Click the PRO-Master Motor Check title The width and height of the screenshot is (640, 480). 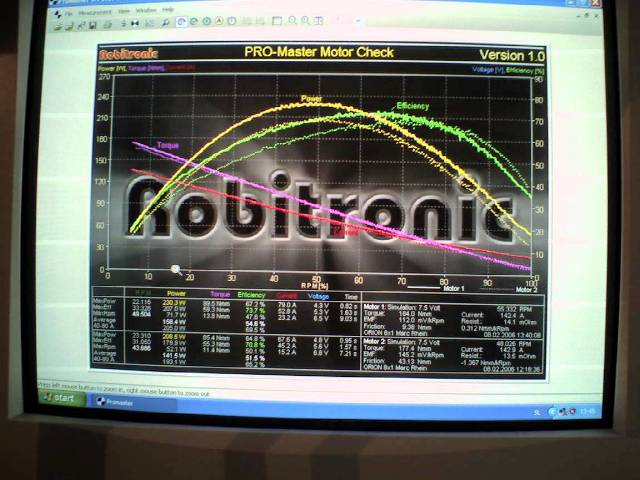click(x=319, y=52)
